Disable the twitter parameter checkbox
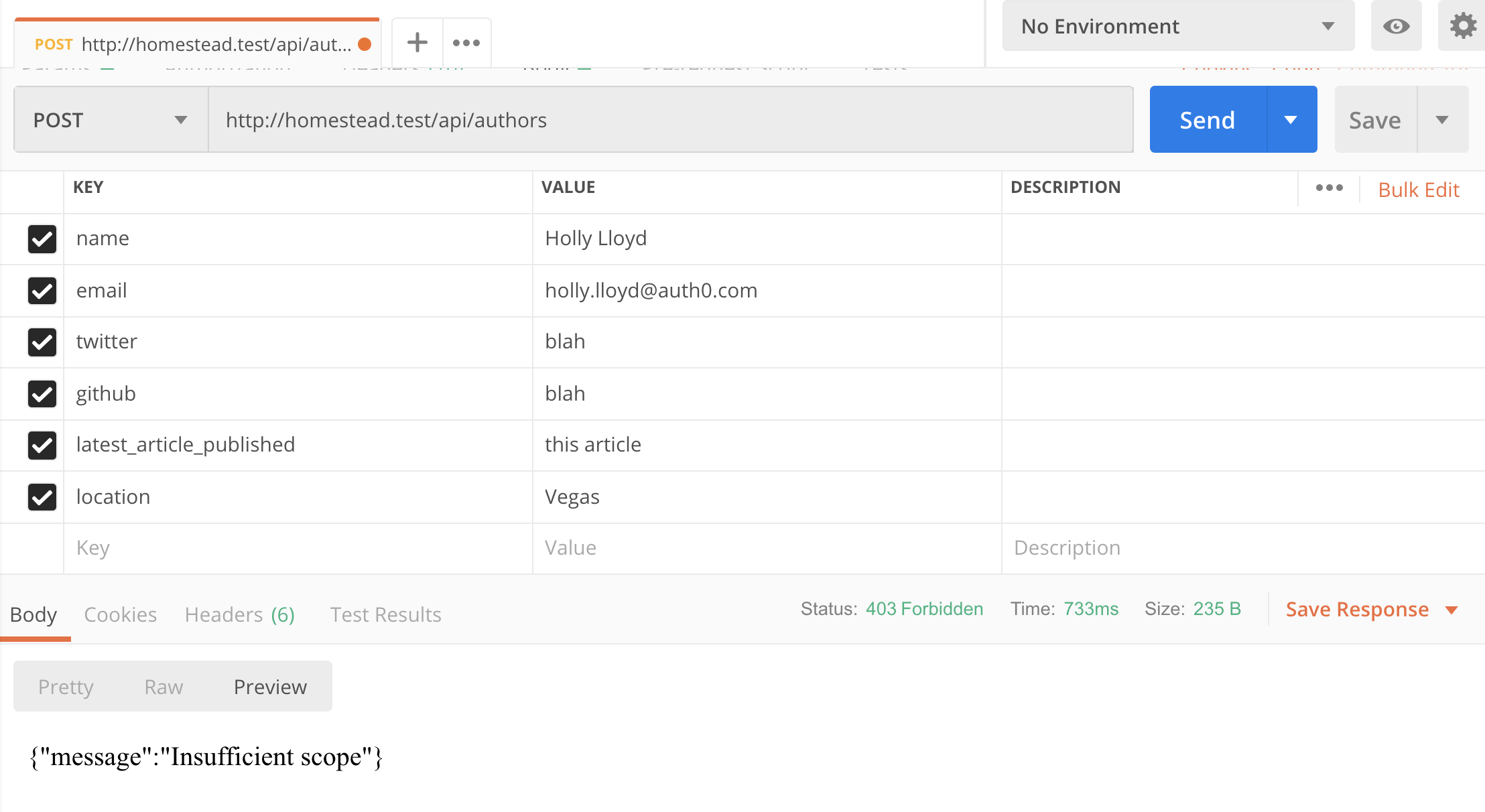Viewport: 1485px width, 812px height. (x=42, y=342)
